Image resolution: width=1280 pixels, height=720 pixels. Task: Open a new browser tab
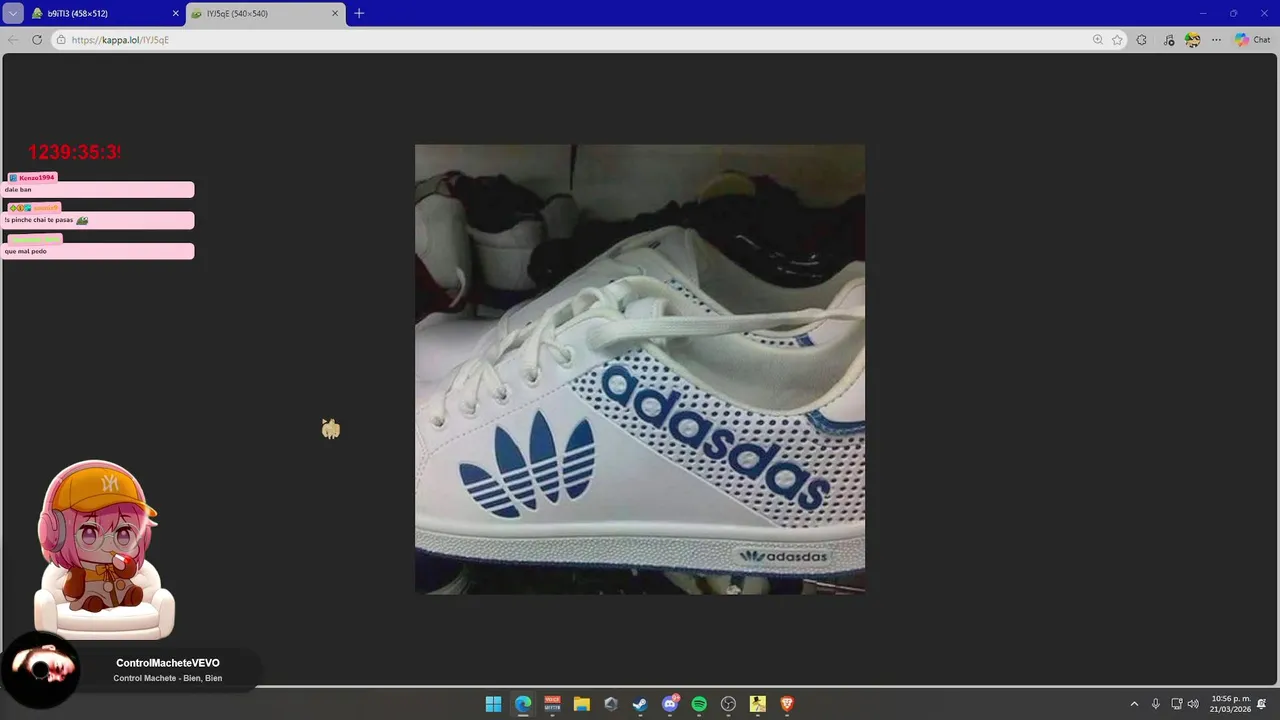pyautogui.click(x=359, y=13)
